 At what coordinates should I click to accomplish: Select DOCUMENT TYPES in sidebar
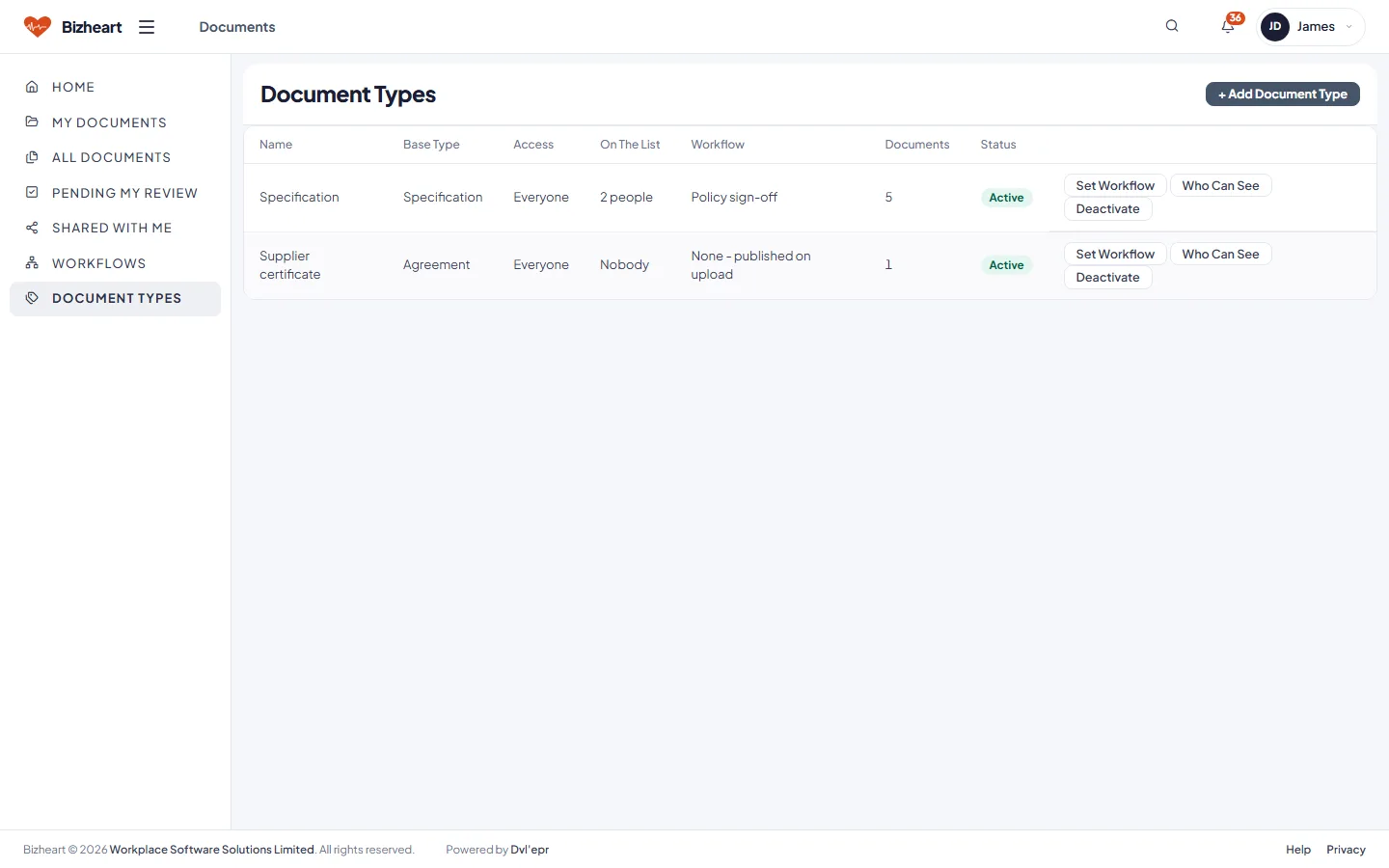click(x=116, y=298)
